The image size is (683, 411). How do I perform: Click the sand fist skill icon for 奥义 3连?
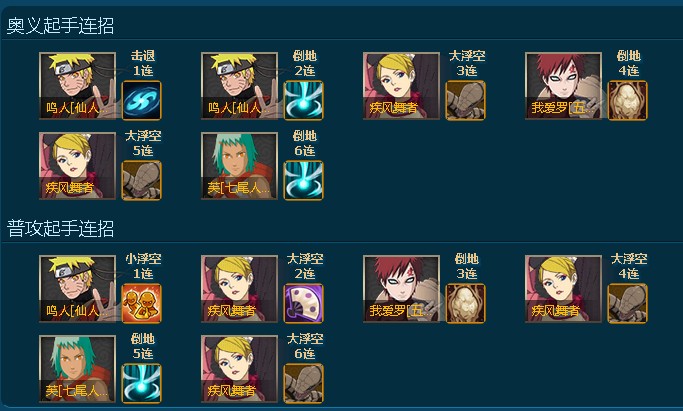click(466, 100)
